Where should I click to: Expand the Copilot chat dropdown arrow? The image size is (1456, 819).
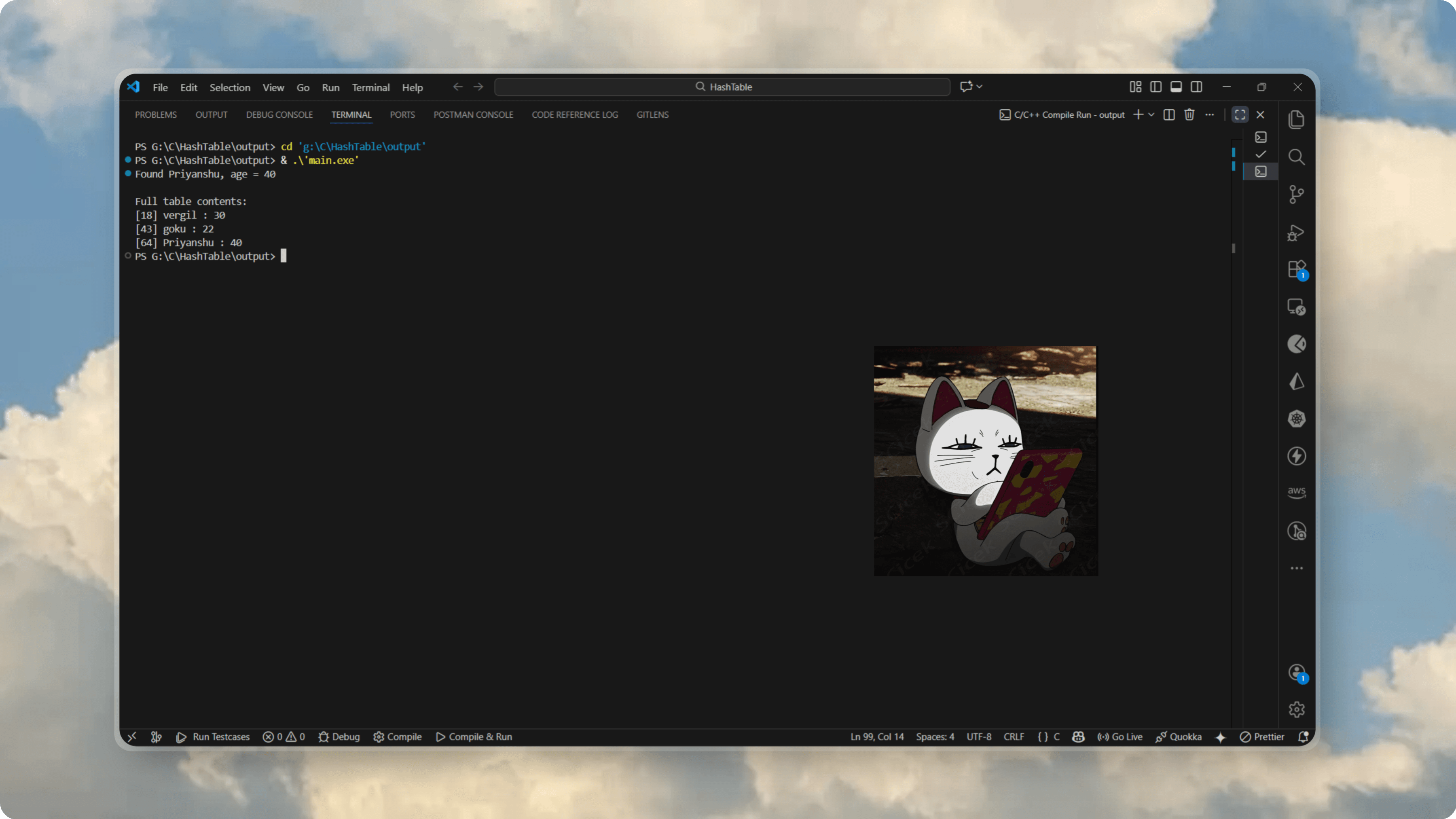point(980,87)
